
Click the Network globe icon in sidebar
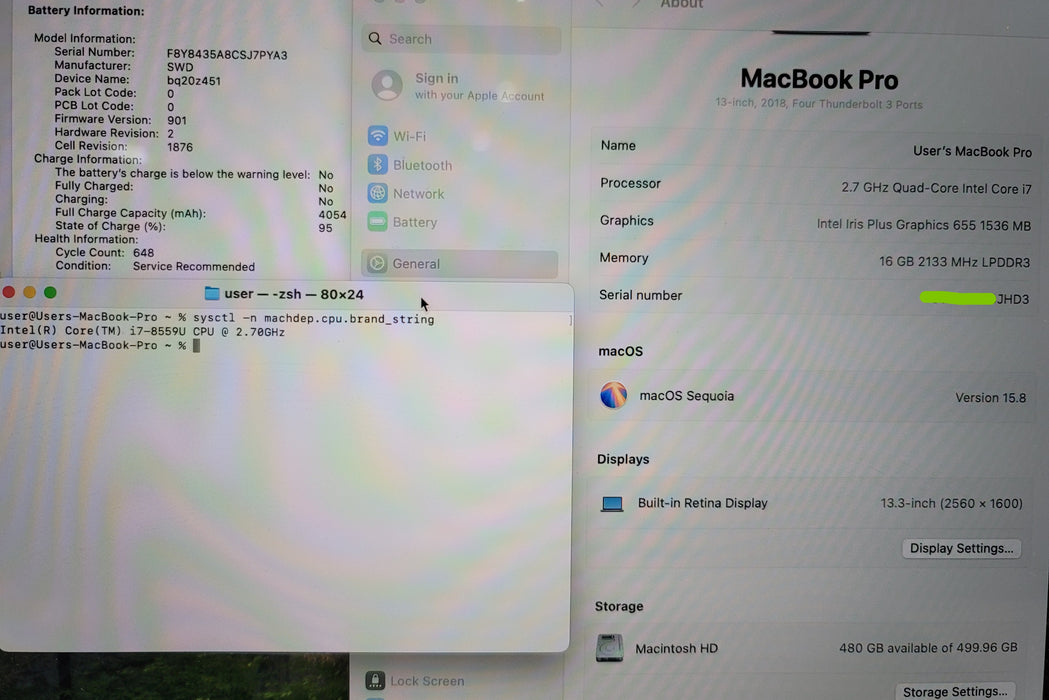coord(377,193)
